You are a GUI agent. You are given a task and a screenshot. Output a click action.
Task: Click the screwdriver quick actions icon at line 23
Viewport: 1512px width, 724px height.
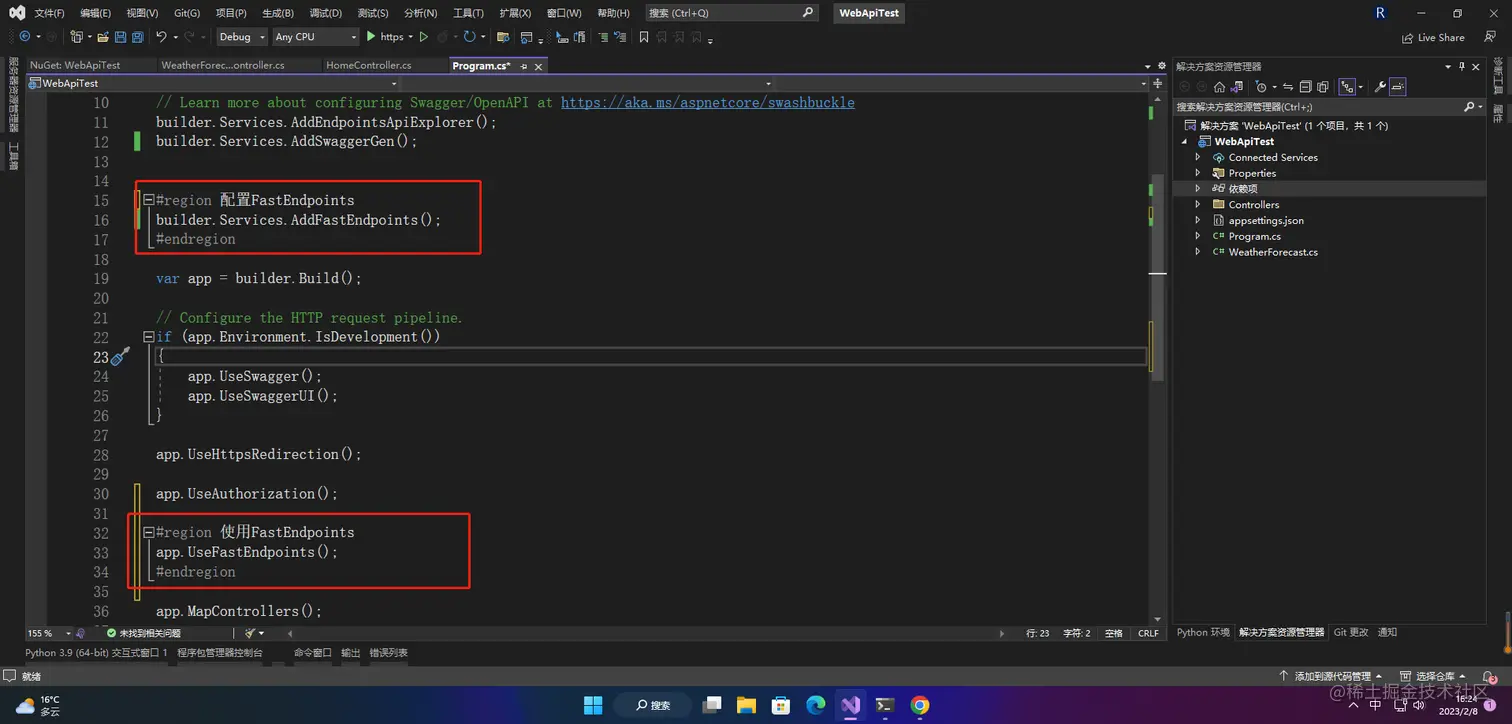tap(120, 357)
